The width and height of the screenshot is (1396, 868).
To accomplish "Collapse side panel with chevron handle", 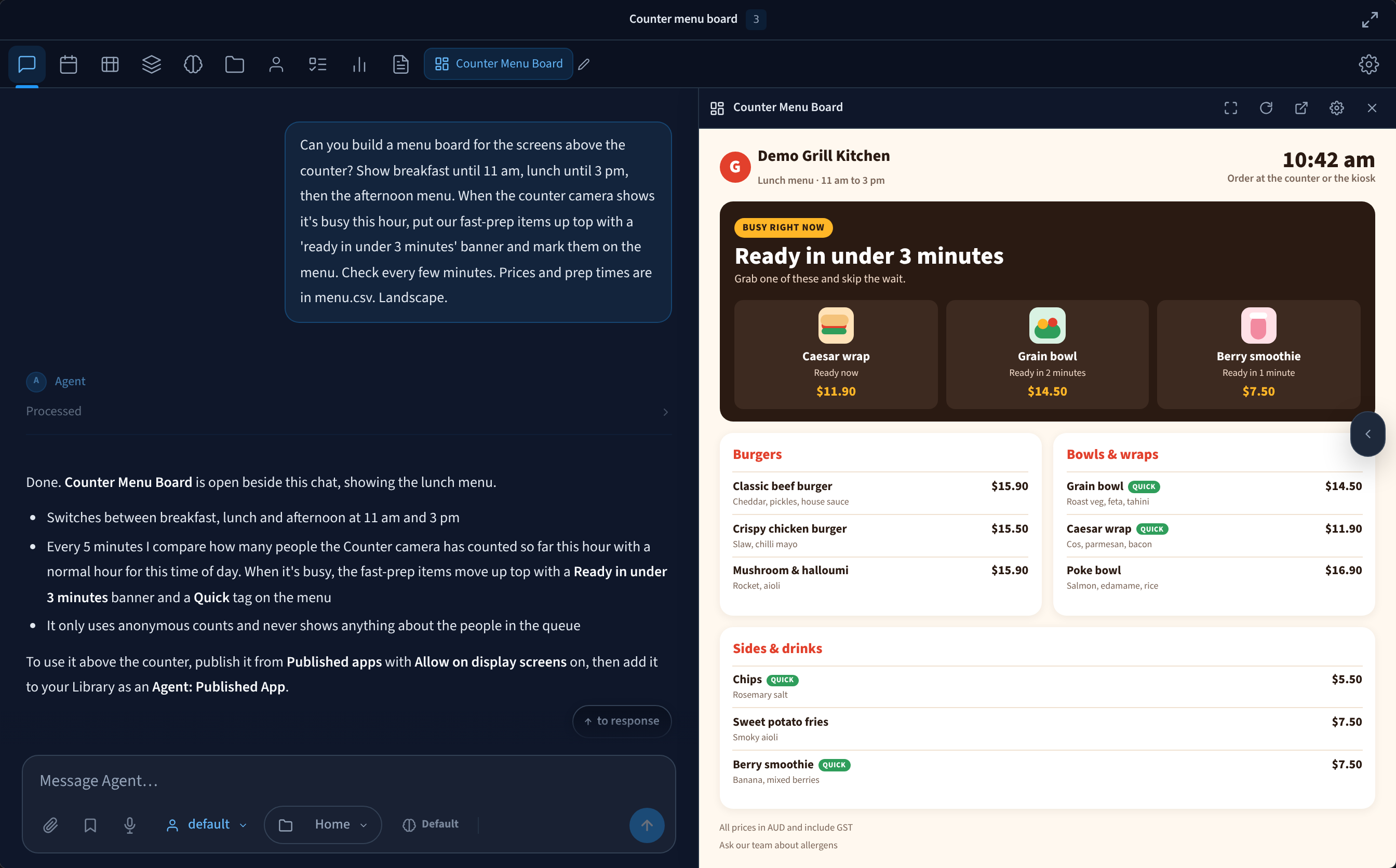I will tap(1368, 435).
